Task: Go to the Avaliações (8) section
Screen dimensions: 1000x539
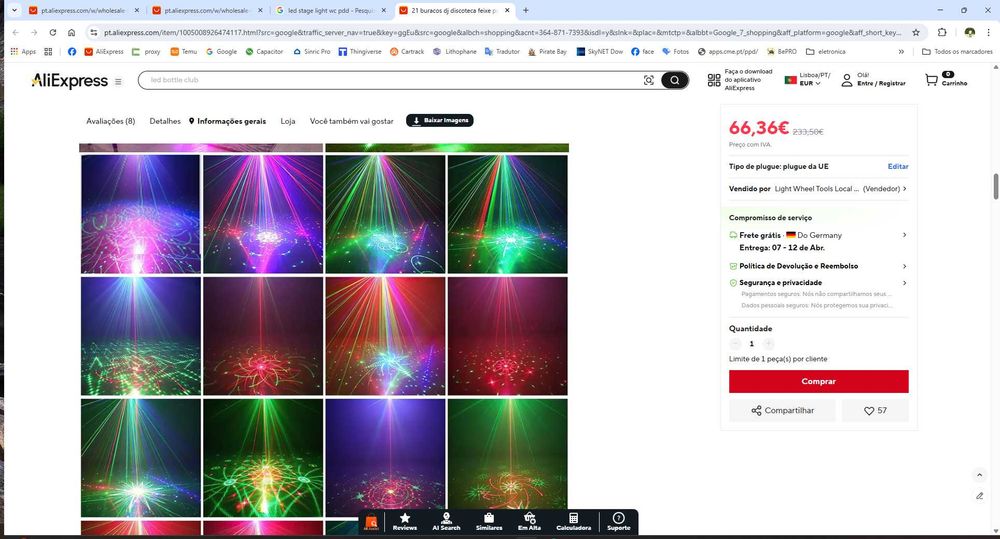Action: [x=110, y=121]
